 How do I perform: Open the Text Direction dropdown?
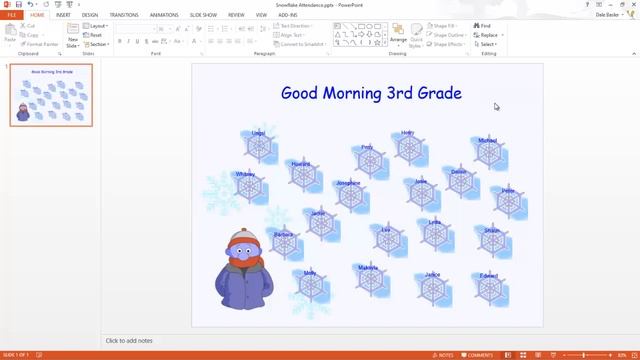click(293, 26)
